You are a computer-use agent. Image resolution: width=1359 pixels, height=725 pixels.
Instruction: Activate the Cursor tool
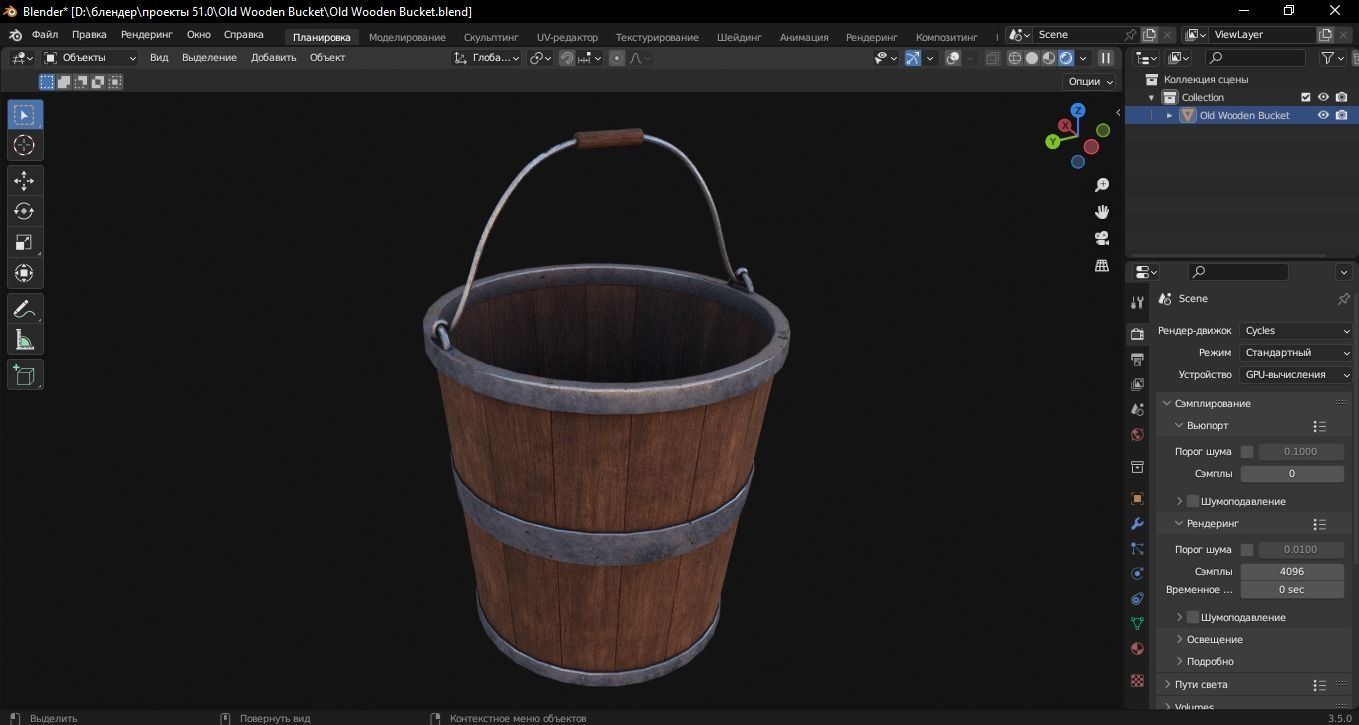pyautogui.click(x=25, y=145)
